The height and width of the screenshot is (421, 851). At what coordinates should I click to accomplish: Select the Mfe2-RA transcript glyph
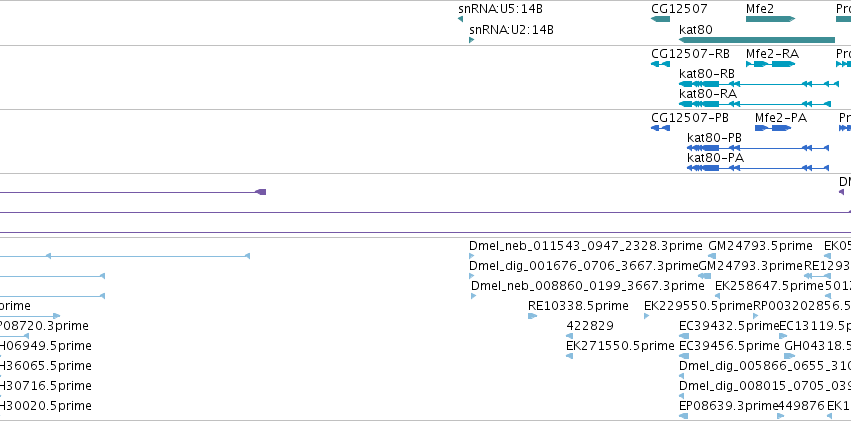tap(771, 64)
